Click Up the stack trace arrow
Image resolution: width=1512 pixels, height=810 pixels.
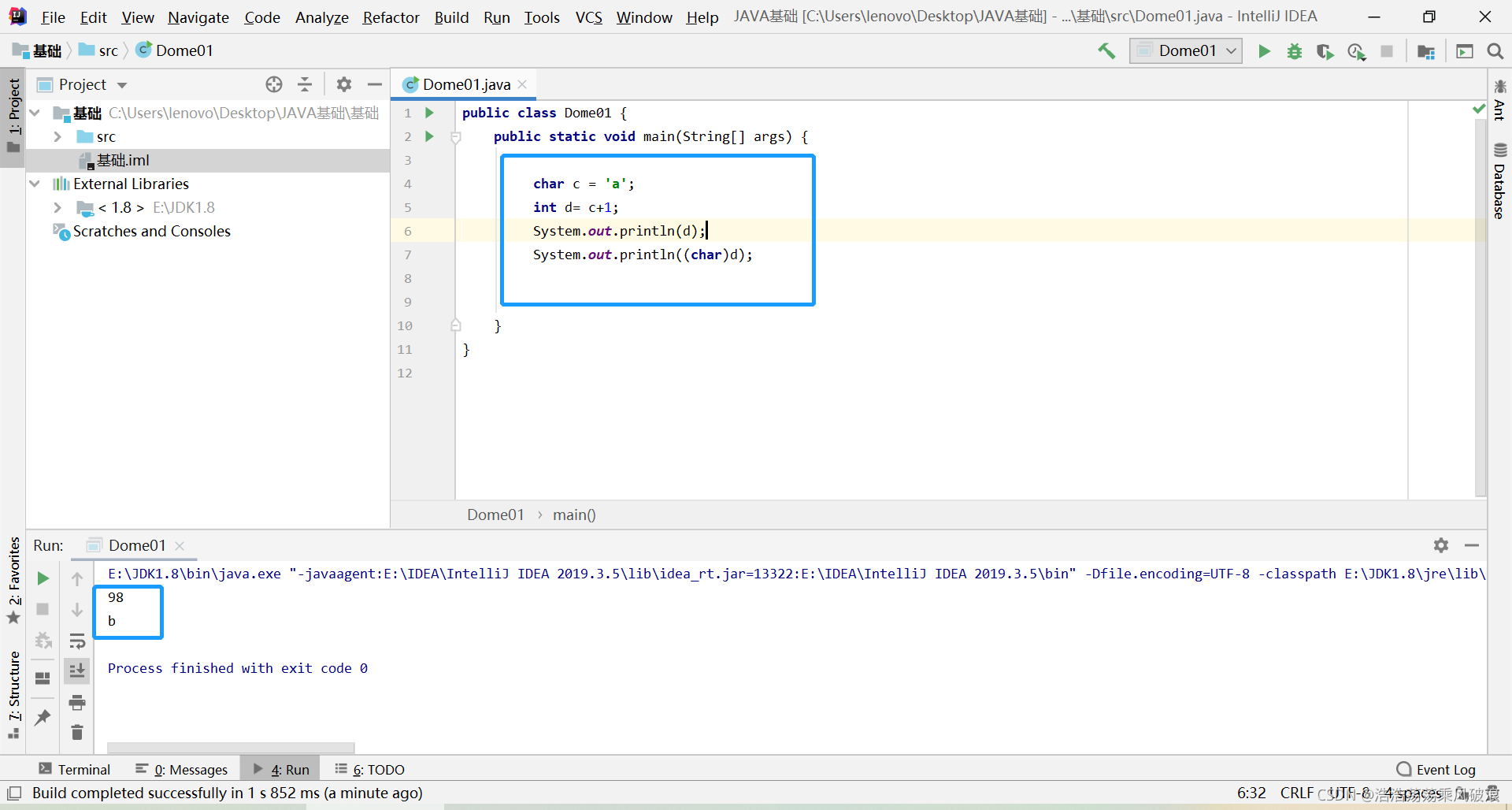click(x=77, y=579)
